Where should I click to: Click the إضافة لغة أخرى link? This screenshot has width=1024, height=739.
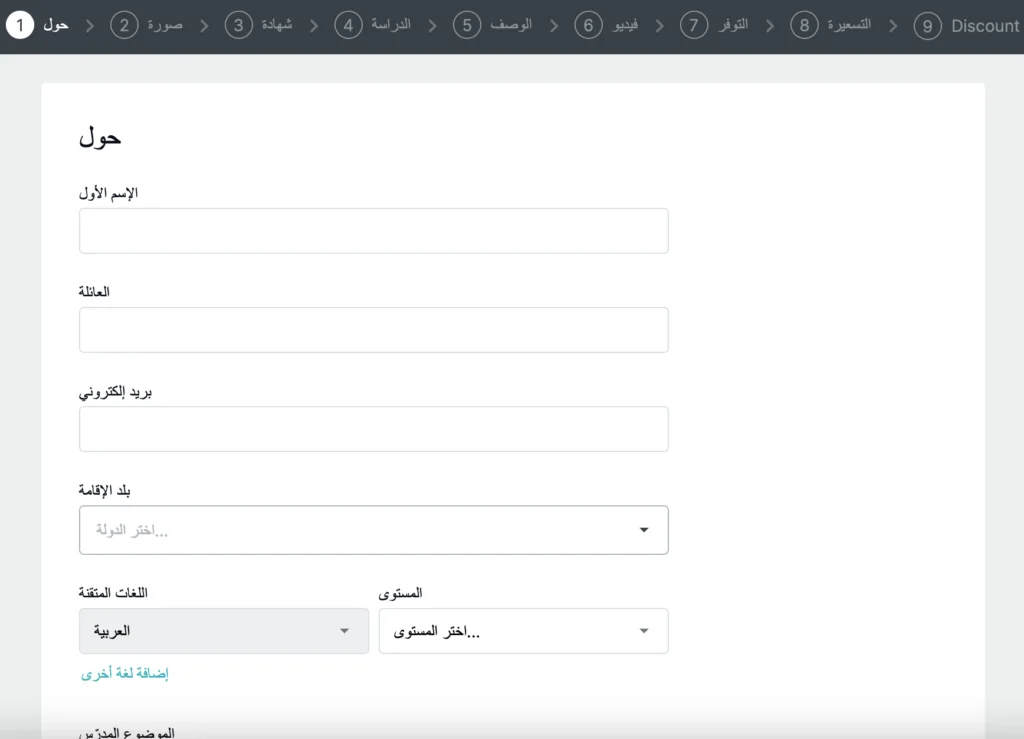(x=125, y=674)
